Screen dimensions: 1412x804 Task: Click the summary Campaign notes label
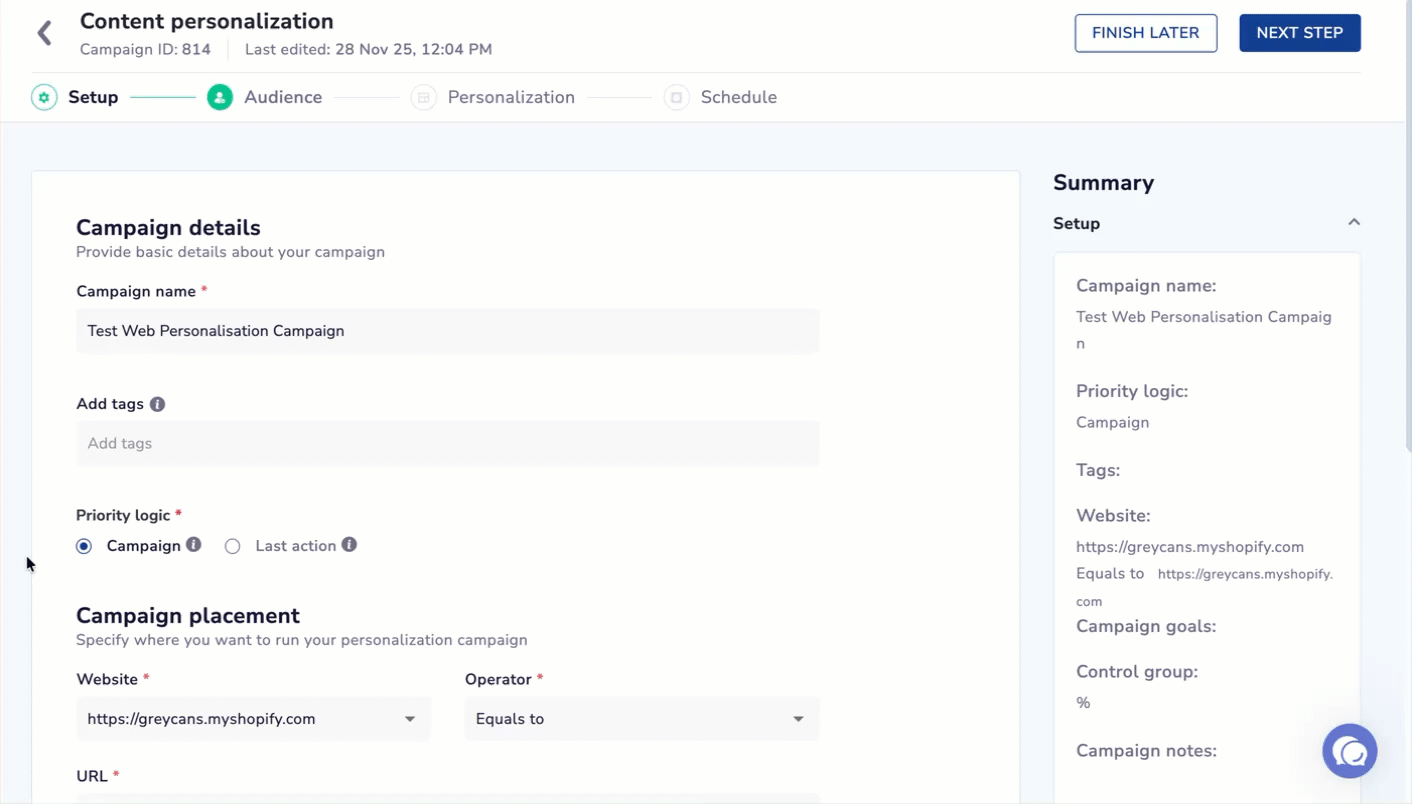coord(1146,750)
